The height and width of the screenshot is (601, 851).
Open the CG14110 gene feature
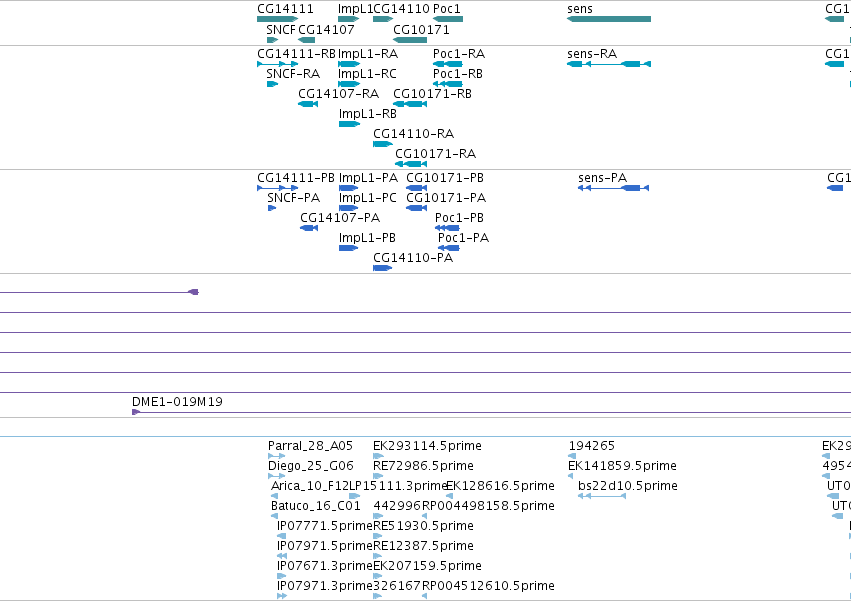click(x=383, y=19)
